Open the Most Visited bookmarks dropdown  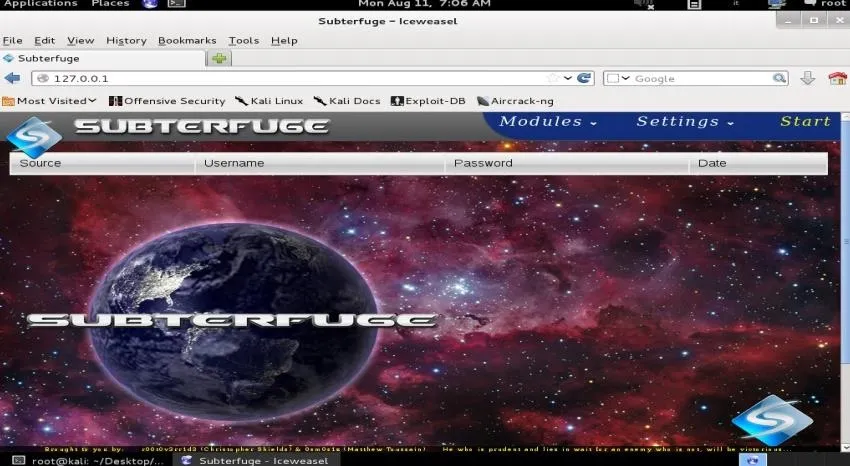(49, 101)
